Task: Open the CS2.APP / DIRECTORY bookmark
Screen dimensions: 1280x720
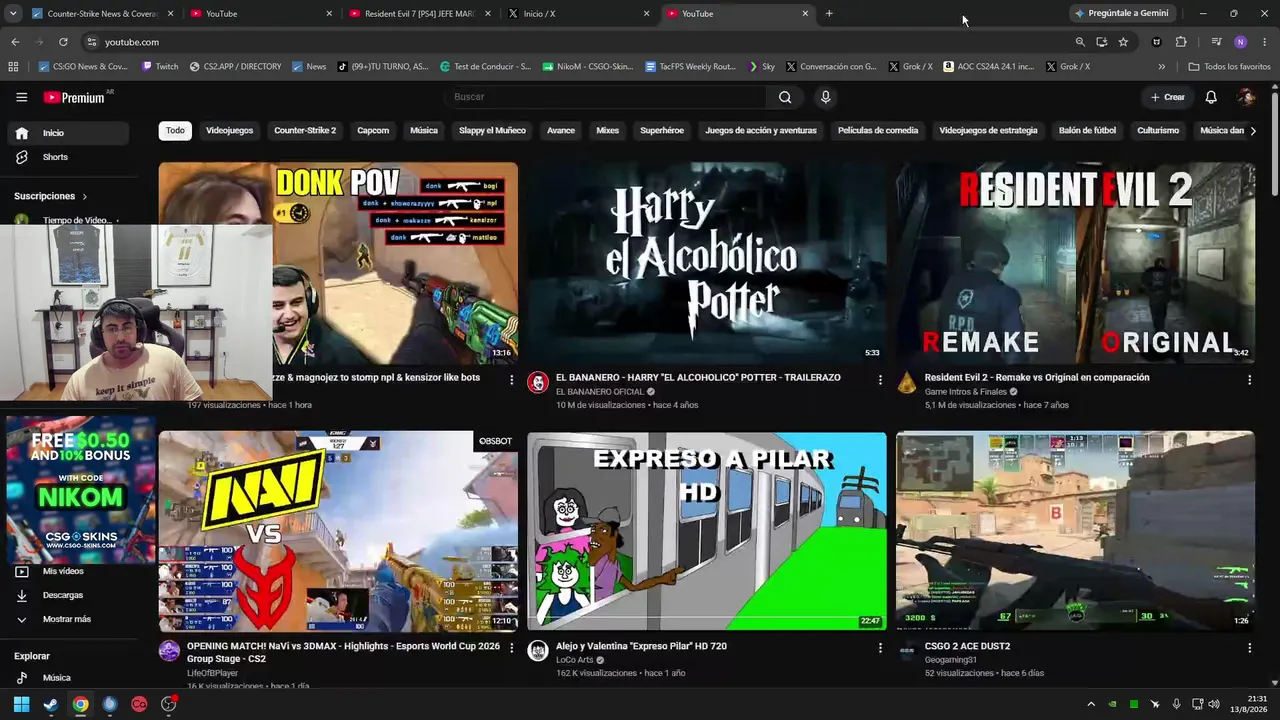Action: [x=235, y=67]
